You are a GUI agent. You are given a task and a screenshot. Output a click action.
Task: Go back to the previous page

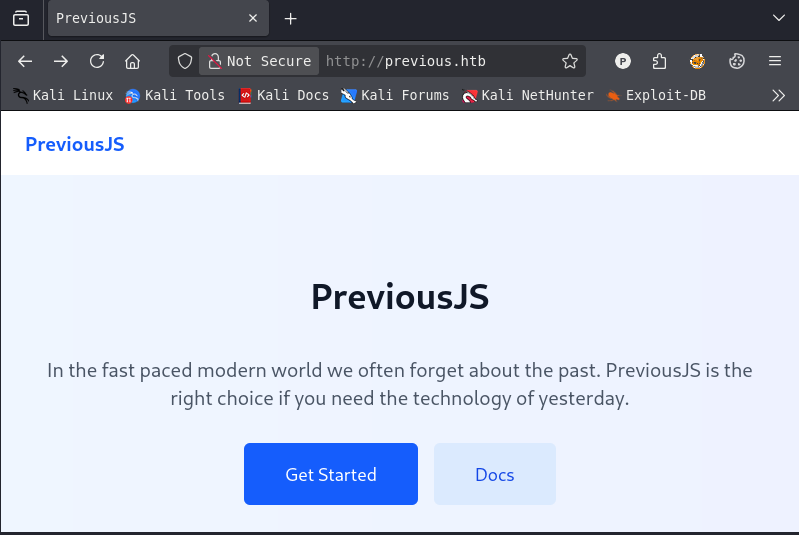pos(25,62)
